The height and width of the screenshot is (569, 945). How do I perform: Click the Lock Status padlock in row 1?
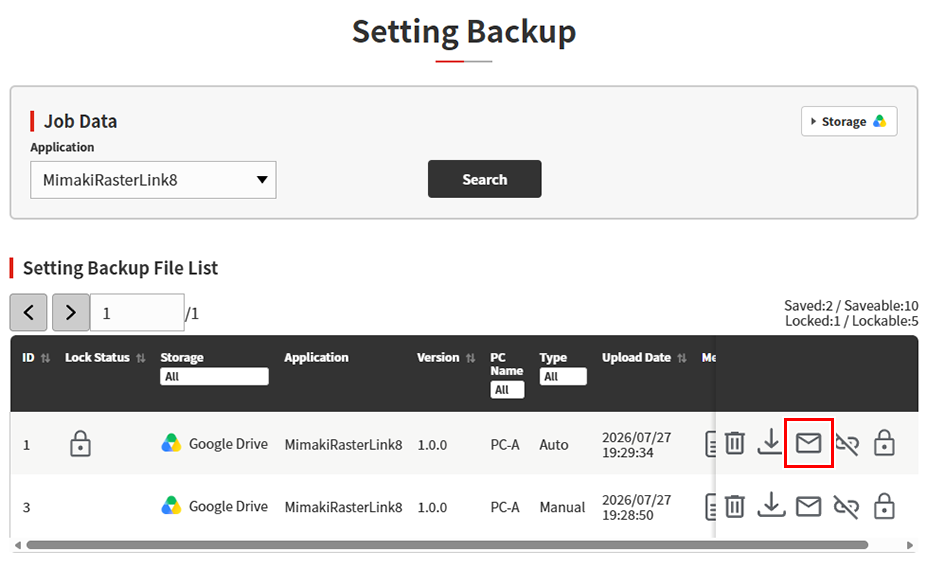point(80,444)
